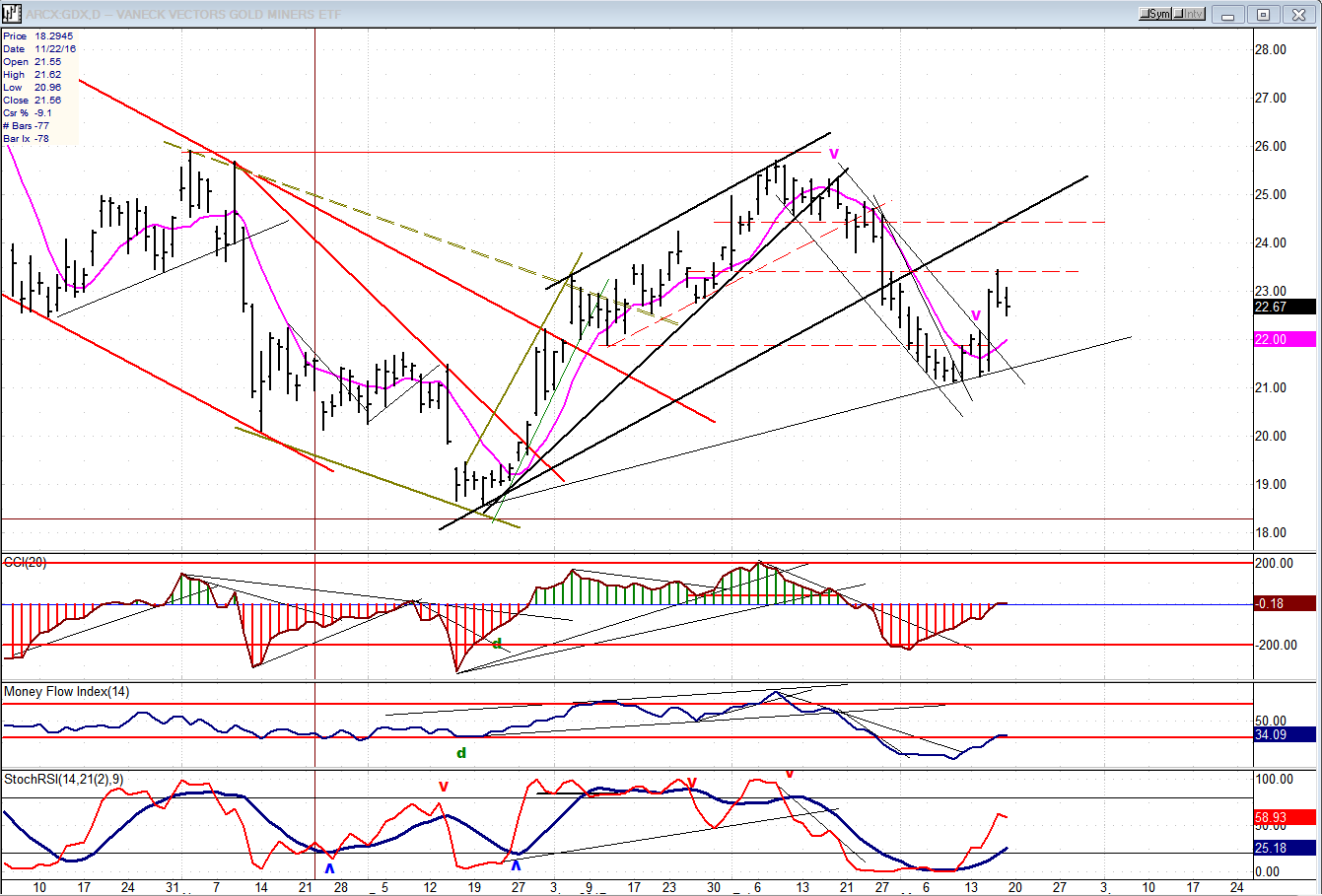
Task: Click the red 58.93 StochRSI value tag
Action: click(1284, 817)
